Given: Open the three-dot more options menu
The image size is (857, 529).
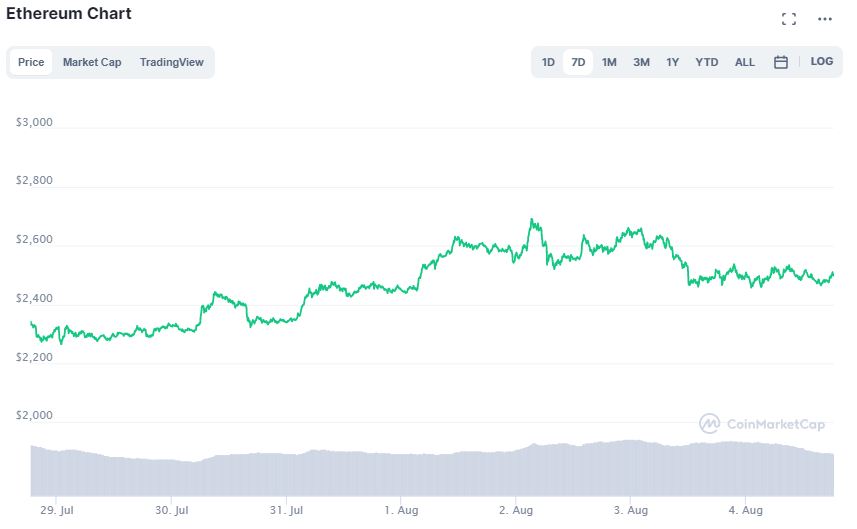Looking at the screenshot, I should coord(825,19).
